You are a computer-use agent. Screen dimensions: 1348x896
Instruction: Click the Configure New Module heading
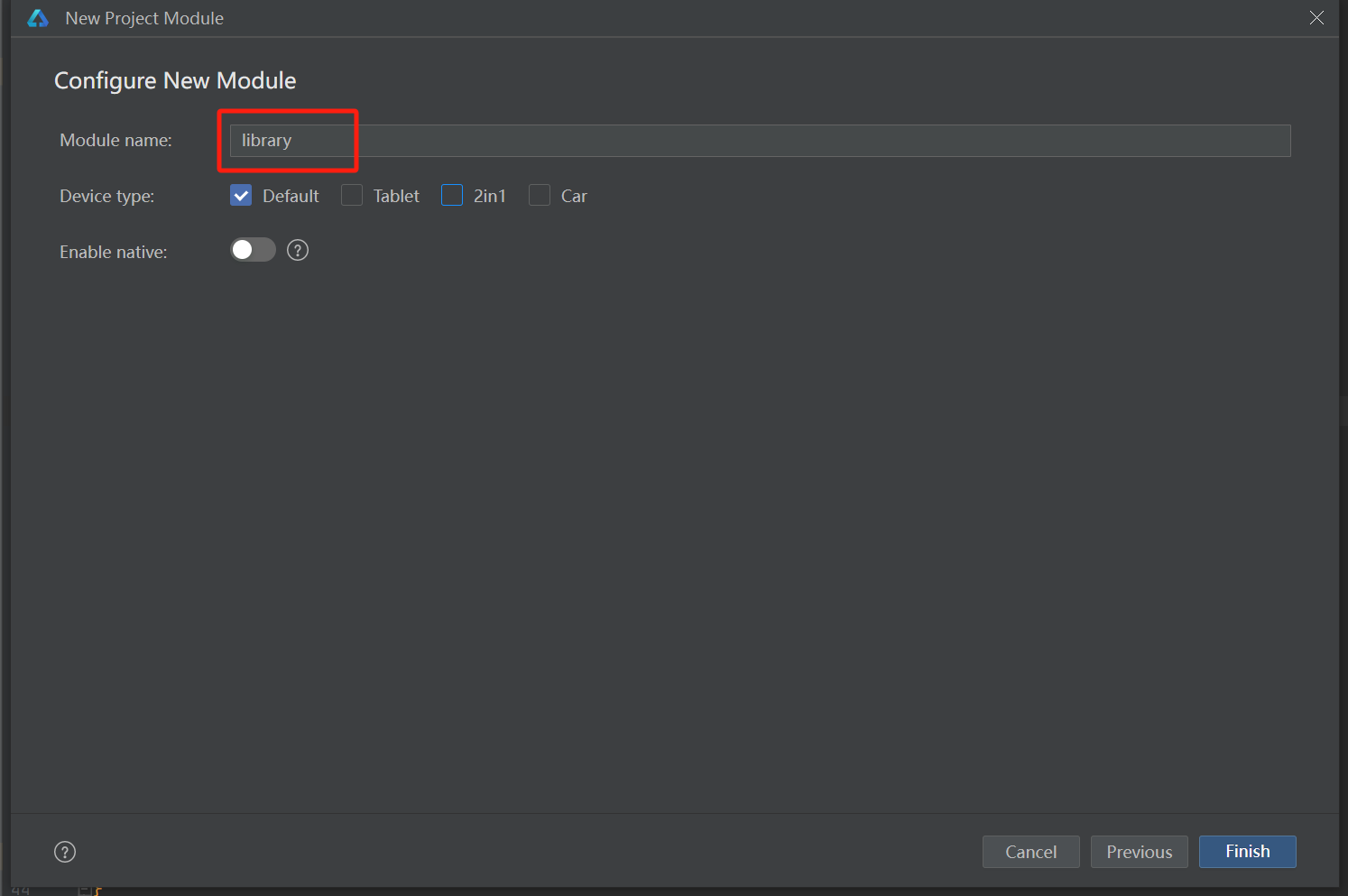[175, 80]
